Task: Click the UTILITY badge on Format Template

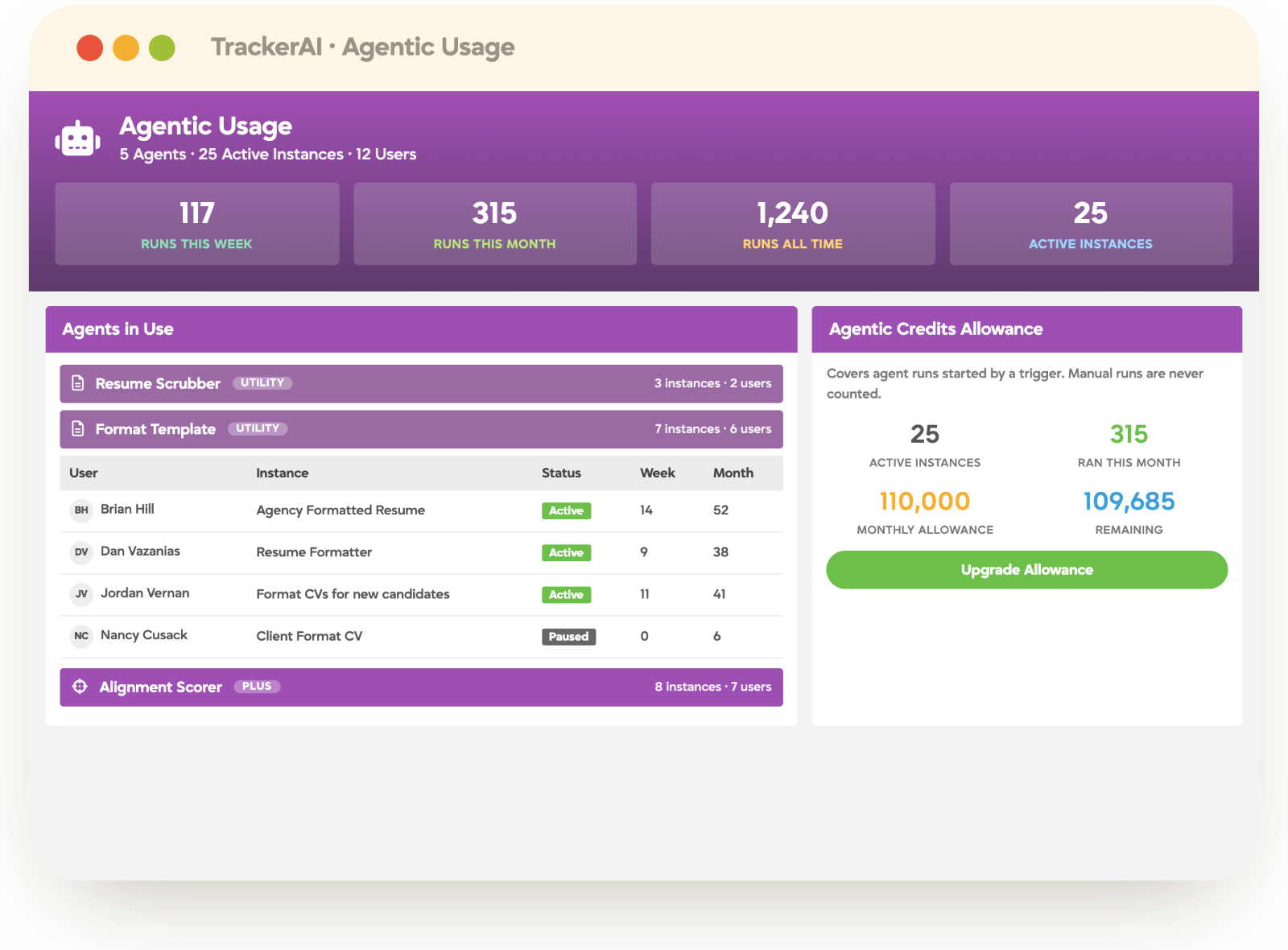Action: (258, 428)
